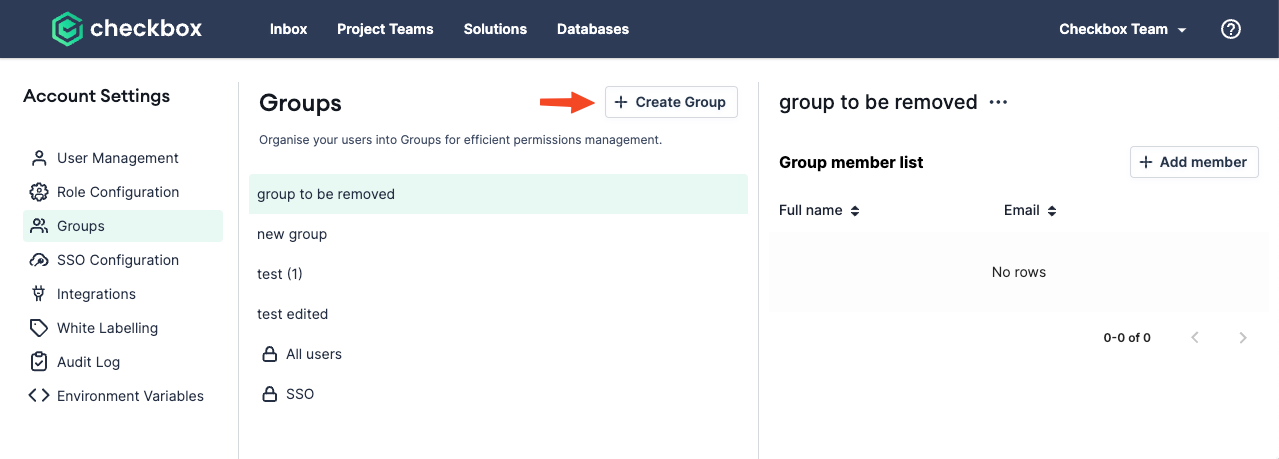Select the 'group to be removed' row
Viewport: 1279px width, 459px height.
click(x=498, y=194)
